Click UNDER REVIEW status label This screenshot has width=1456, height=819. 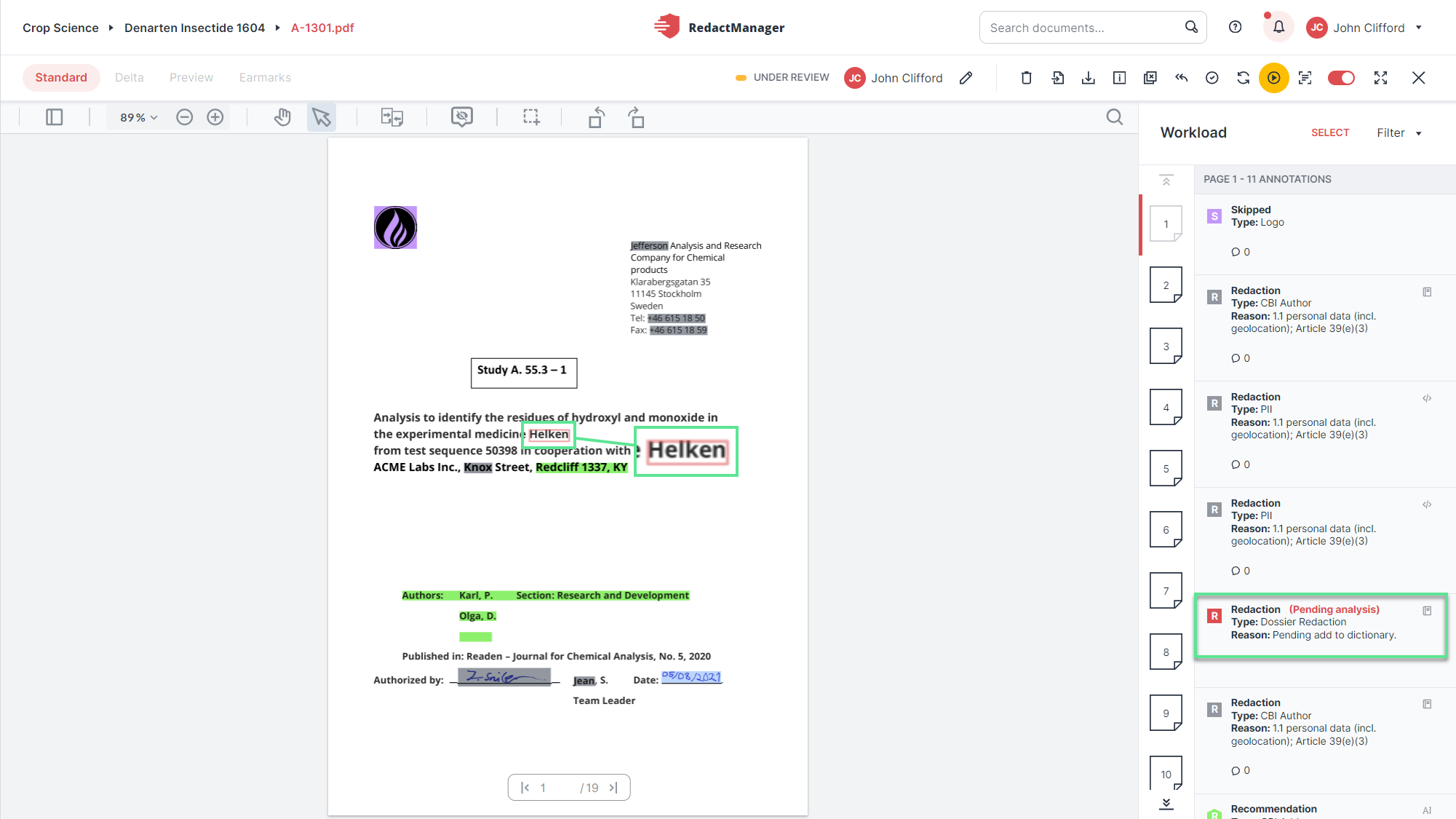pos(791,78)
